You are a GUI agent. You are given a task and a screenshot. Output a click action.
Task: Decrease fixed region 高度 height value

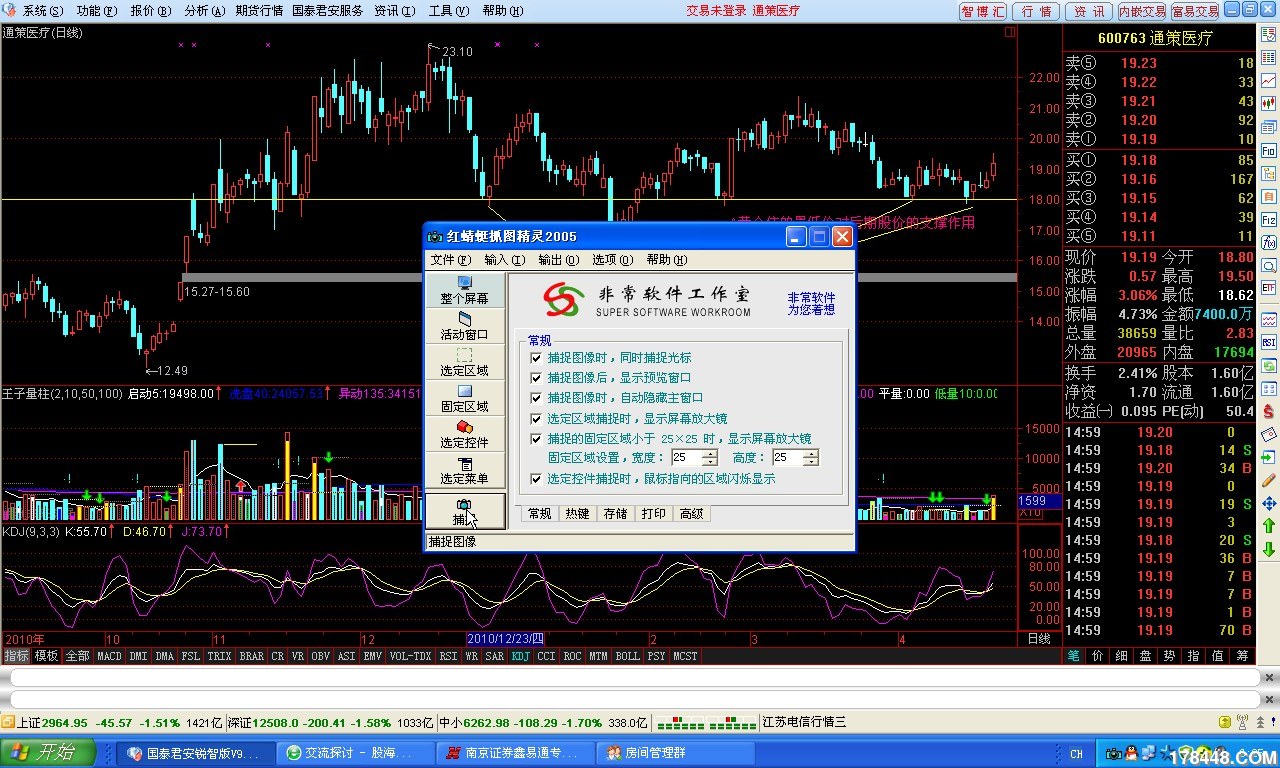pyautogui.click(x=811, y=462)
